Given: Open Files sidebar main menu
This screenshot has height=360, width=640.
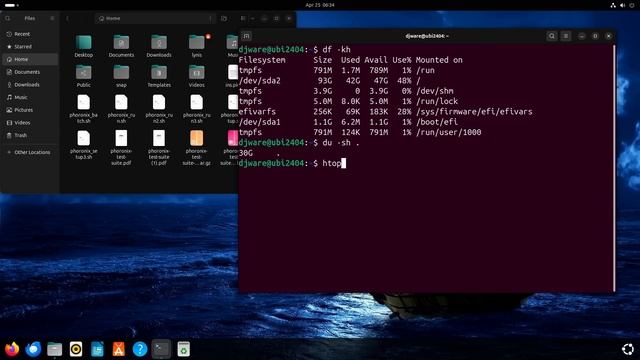Looking at the screenshot, I should point(52,18).
